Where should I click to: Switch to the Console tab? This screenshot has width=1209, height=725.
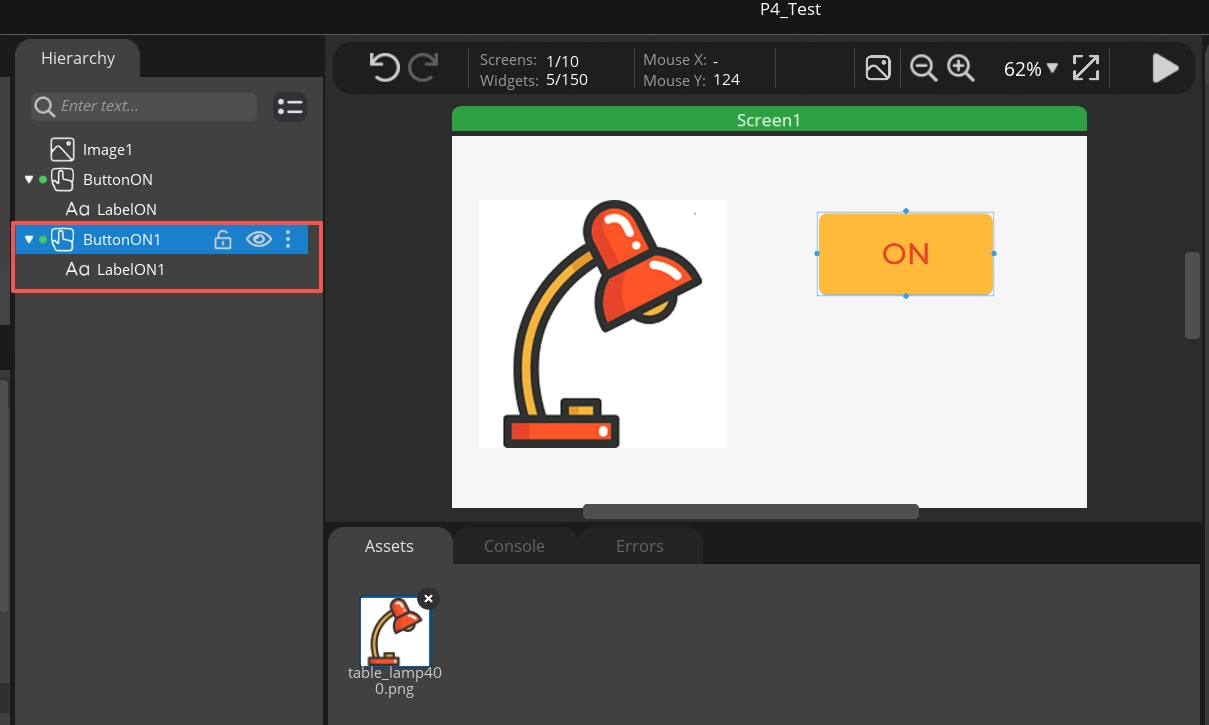tap(514, 546)
